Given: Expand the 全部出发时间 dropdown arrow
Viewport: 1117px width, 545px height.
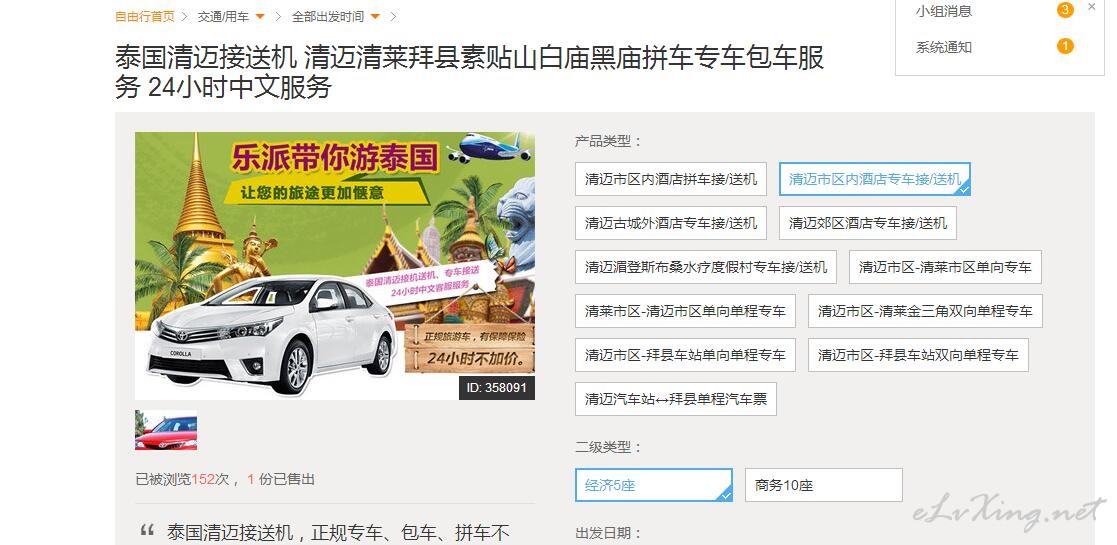Looking at the screenshot, I should [375, 16].
